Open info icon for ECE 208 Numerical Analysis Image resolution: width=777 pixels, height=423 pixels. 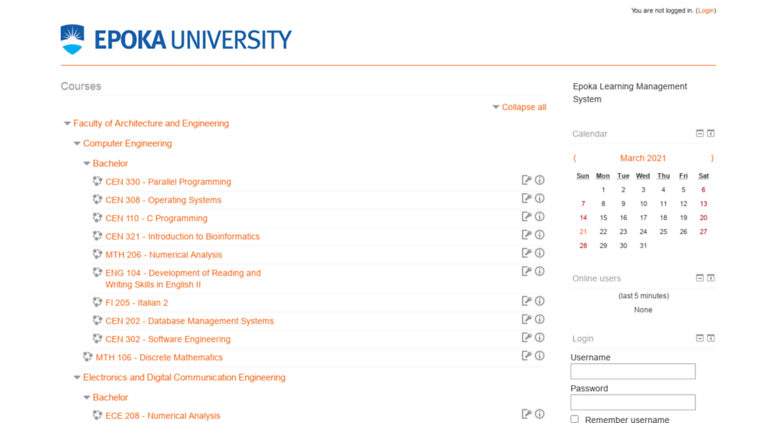tap(540, 414)
